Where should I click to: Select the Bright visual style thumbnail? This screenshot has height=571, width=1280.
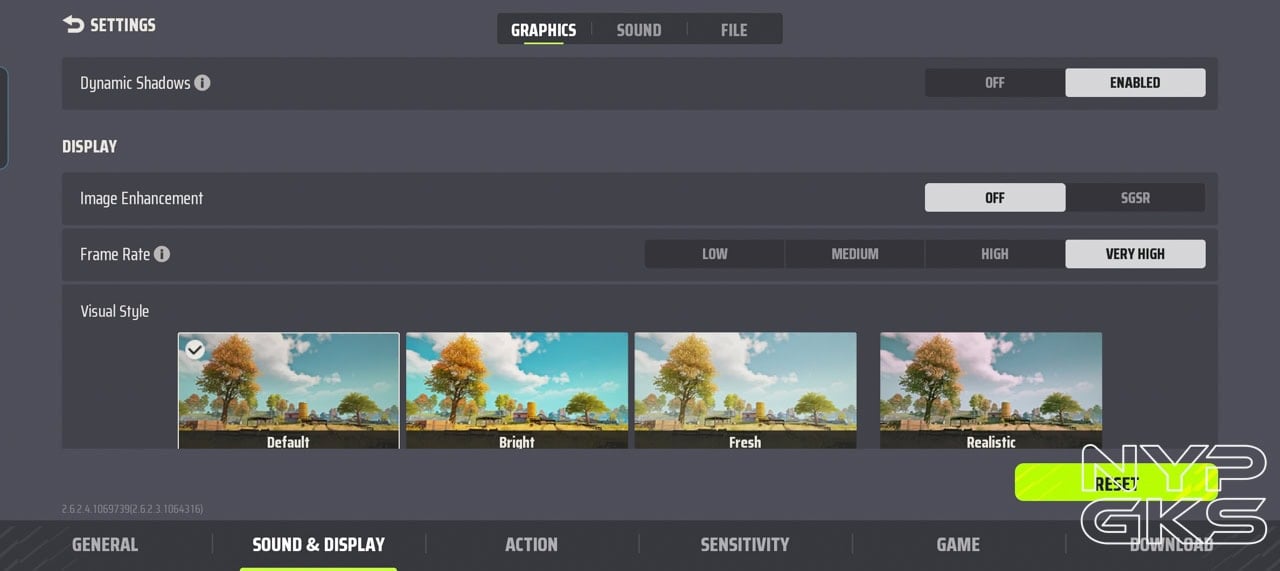pyautogui.click(x=516, y=390)
